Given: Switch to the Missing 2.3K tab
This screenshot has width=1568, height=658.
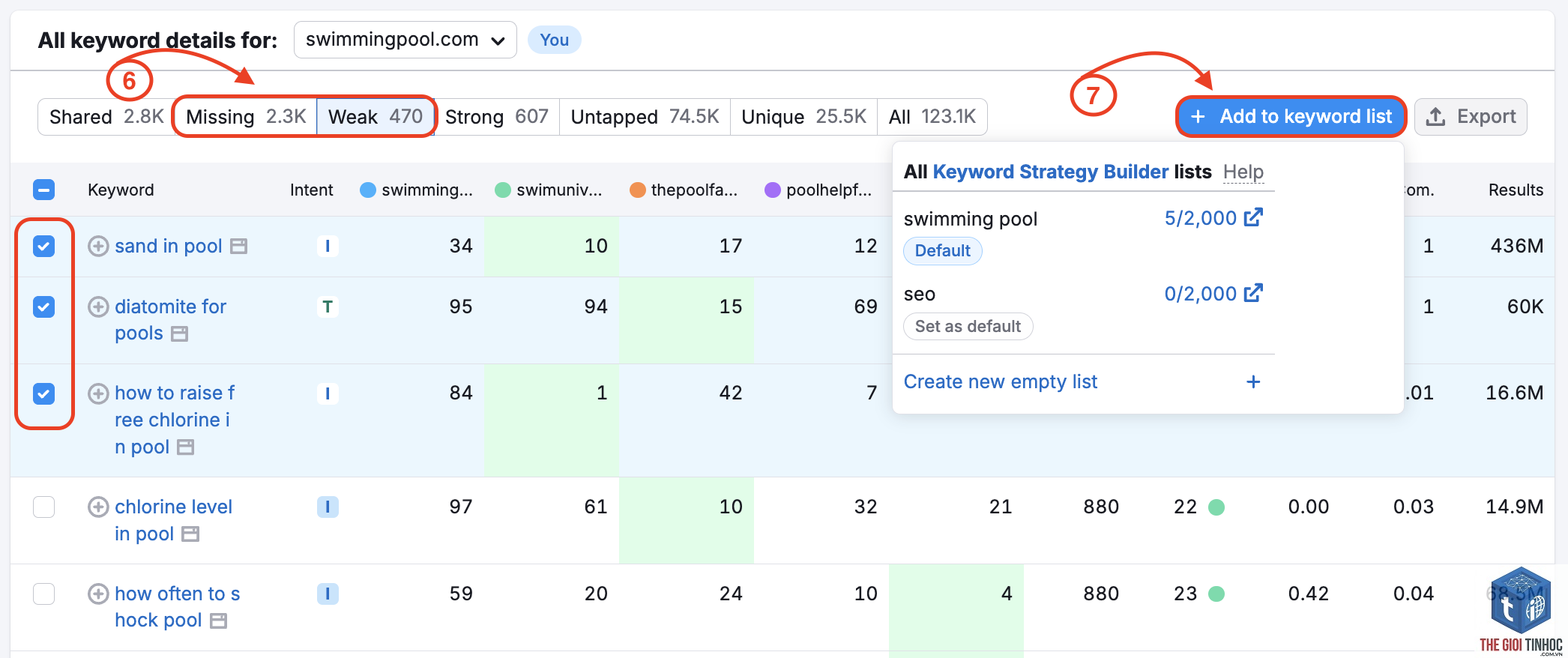Looking at the screenshot, I should point(246,117).
